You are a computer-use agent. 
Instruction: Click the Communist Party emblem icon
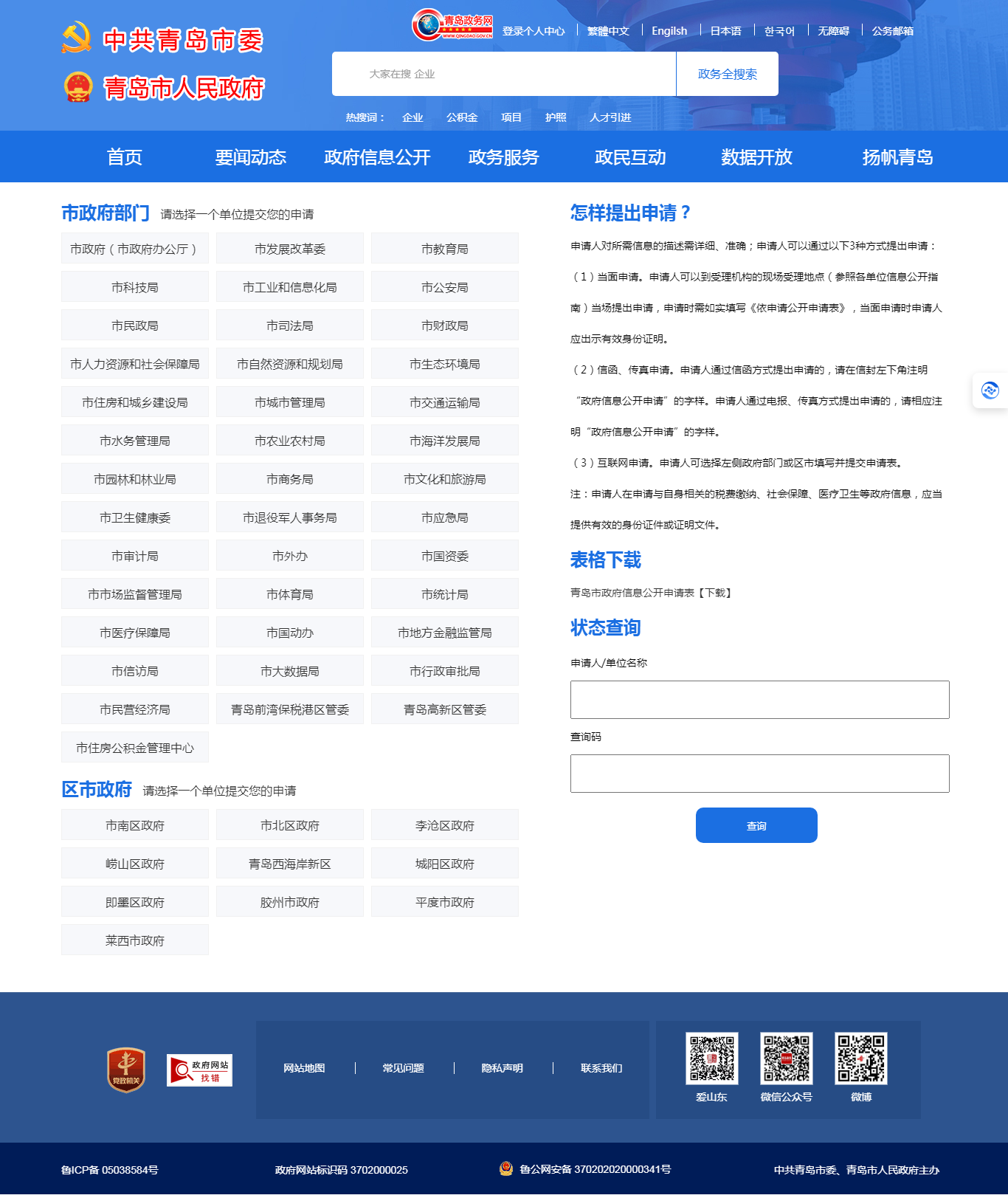(77, 38)
